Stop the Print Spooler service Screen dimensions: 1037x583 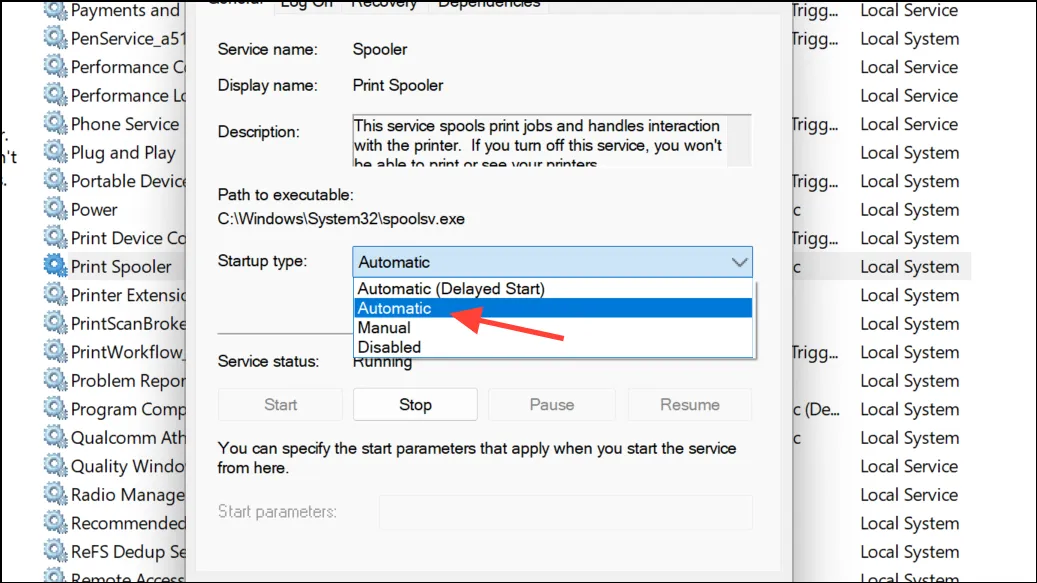pyautogui.click(x=415, y=405)
